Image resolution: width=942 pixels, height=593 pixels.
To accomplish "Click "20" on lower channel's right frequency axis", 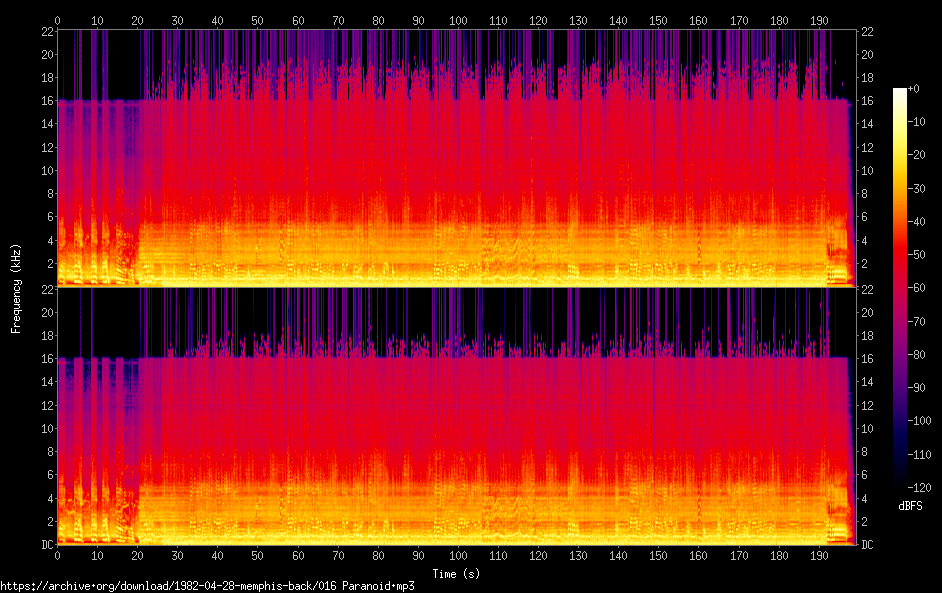I will tap(867, 312).
